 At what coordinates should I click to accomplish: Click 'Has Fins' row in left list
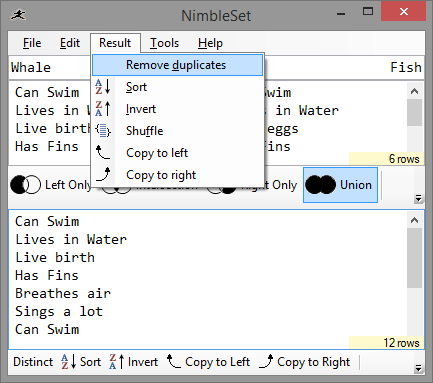[47, 146]
